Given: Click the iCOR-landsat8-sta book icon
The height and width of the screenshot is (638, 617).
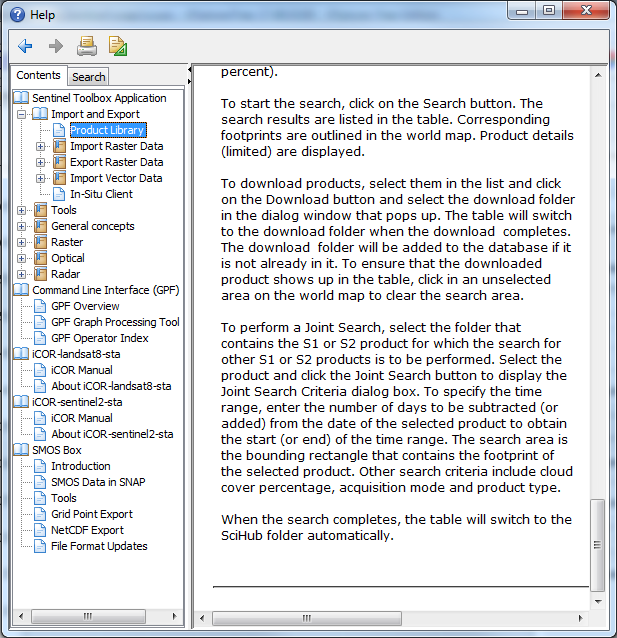Looking at the screenshot, I should (x=21, y=354).
